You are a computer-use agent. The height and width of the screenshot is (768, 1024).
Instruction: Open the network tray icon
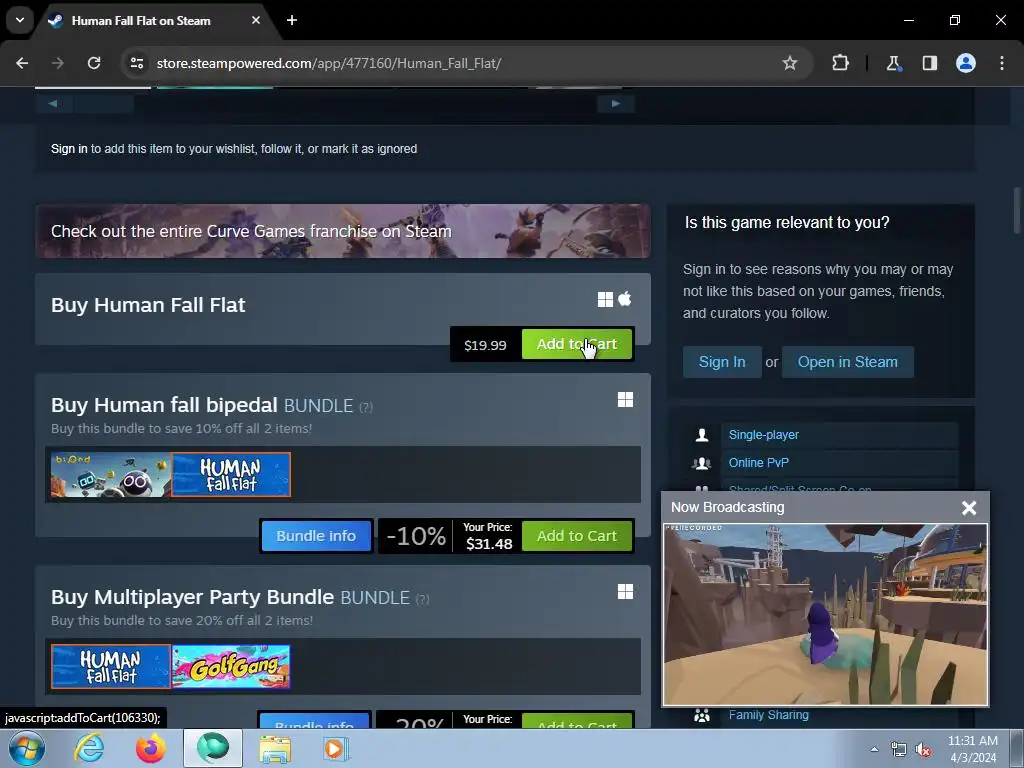[899, 750]
